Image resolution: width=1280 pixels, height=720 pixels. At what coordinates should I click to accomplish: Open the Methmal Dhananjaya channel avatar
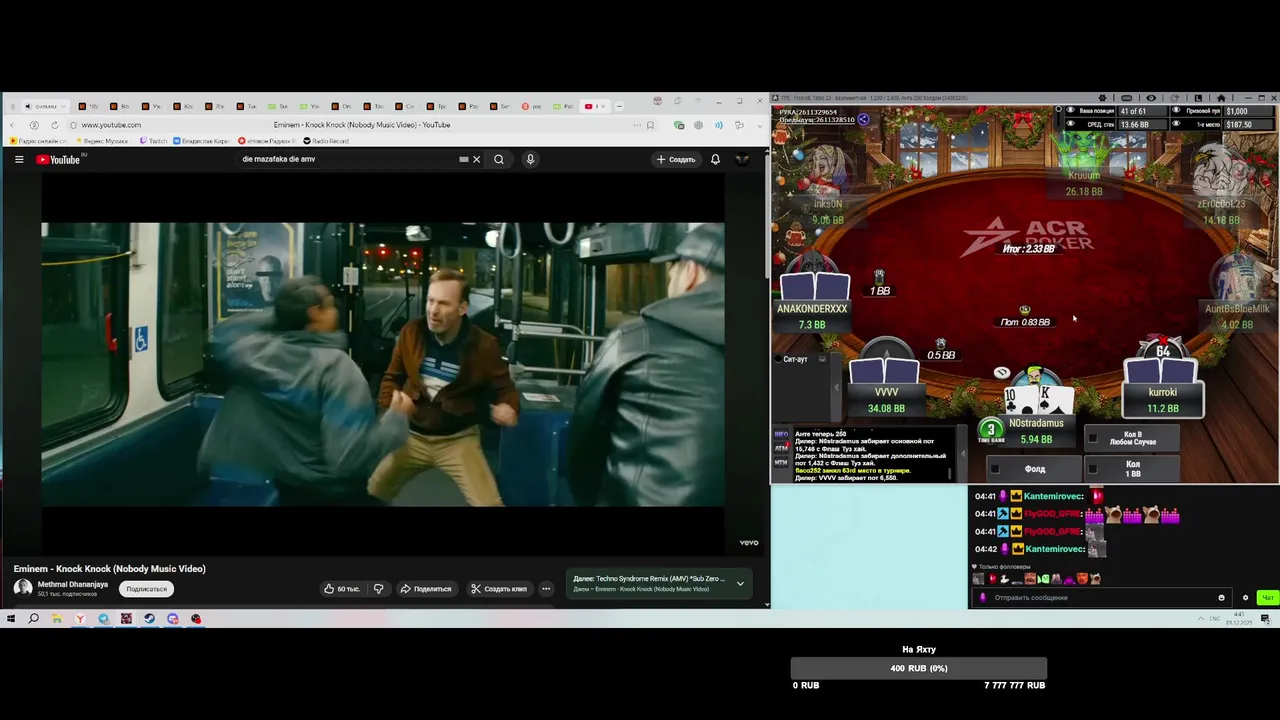(23, 588)
